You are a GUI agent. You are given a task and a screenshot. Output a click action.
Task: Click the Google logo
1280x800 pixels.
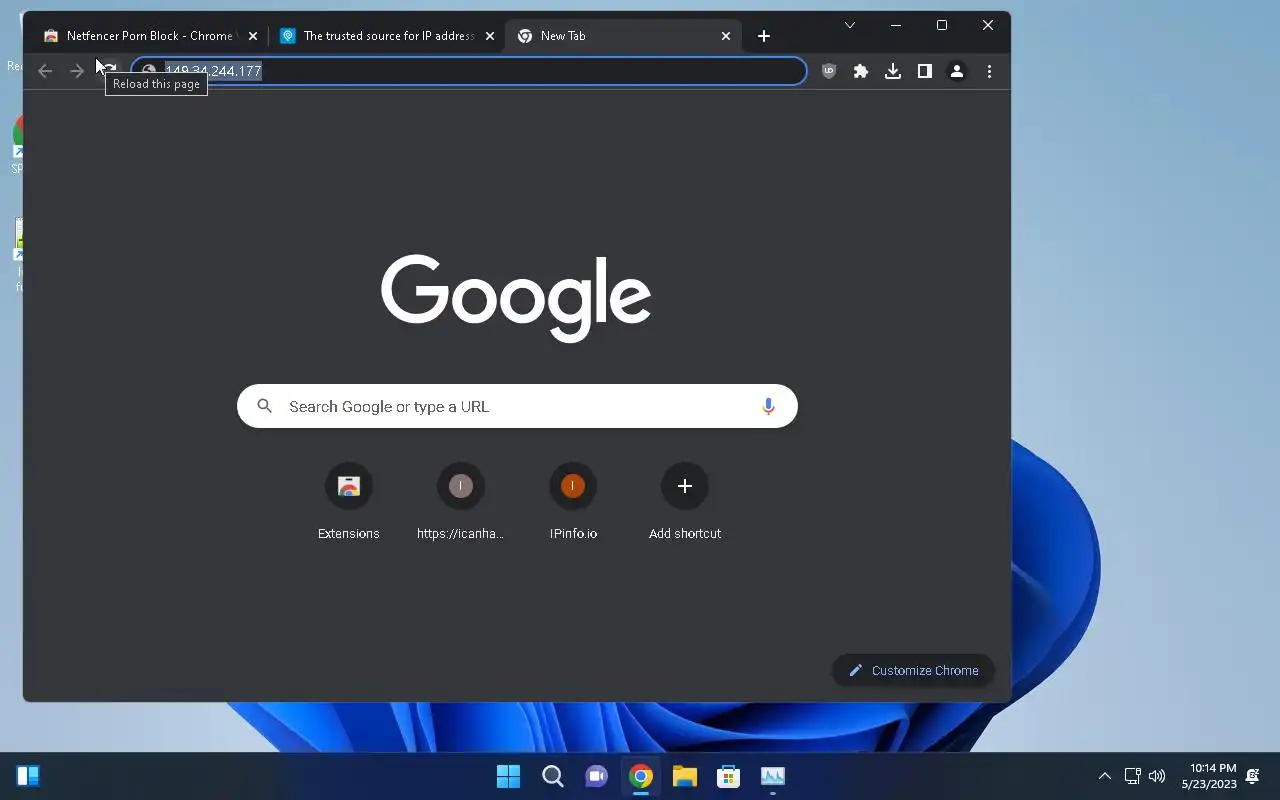(x=516, y=298)
